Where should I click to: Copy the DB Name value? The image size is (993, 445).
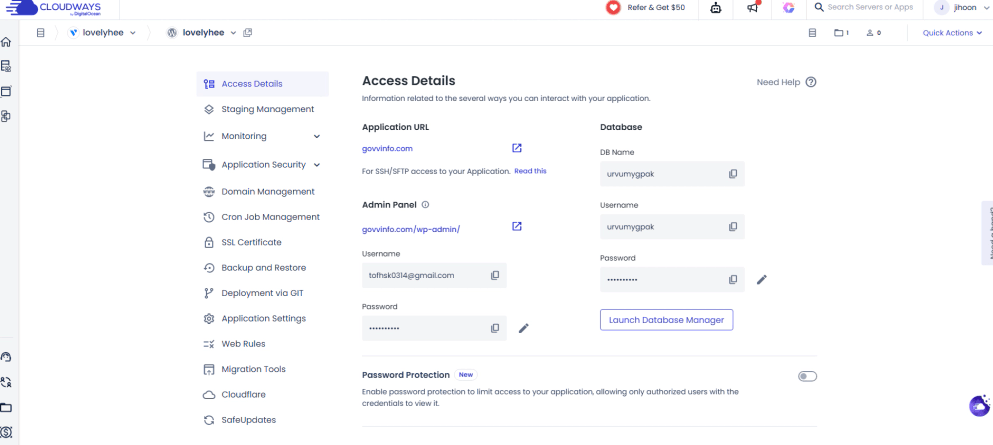[733, 174]
